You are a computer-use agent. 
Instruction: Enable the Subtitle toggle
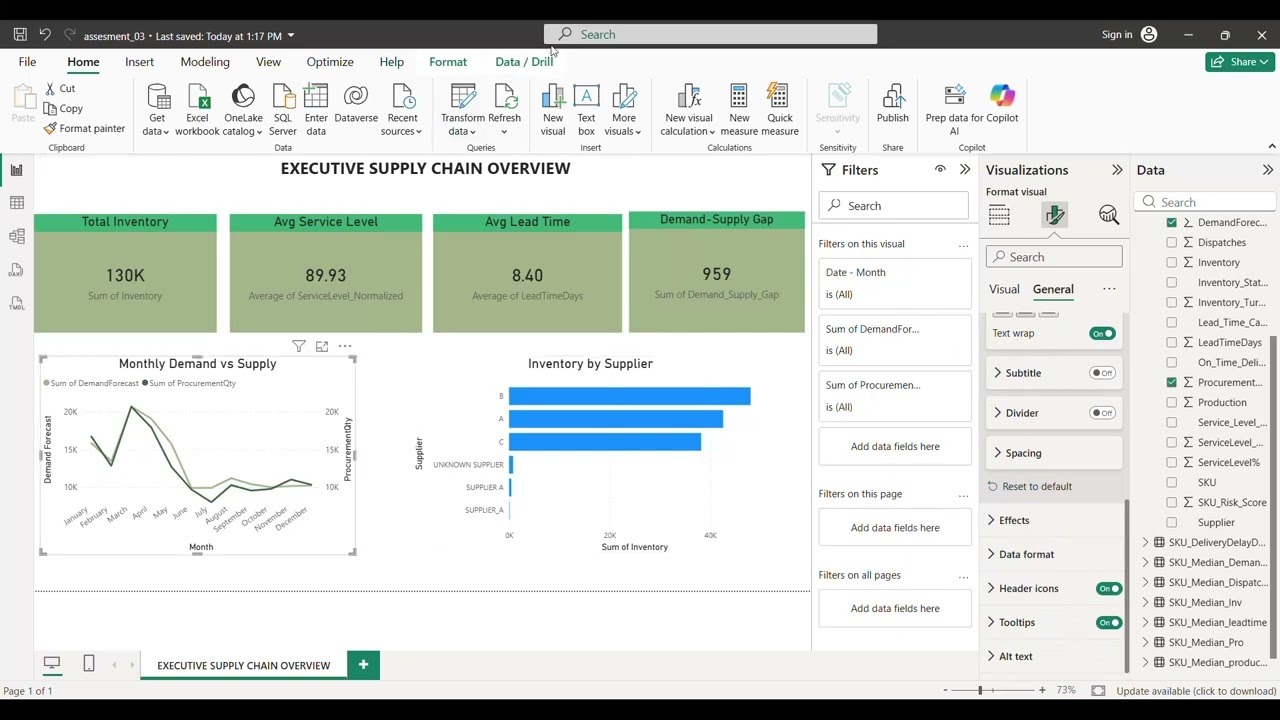click(1102, 373)
